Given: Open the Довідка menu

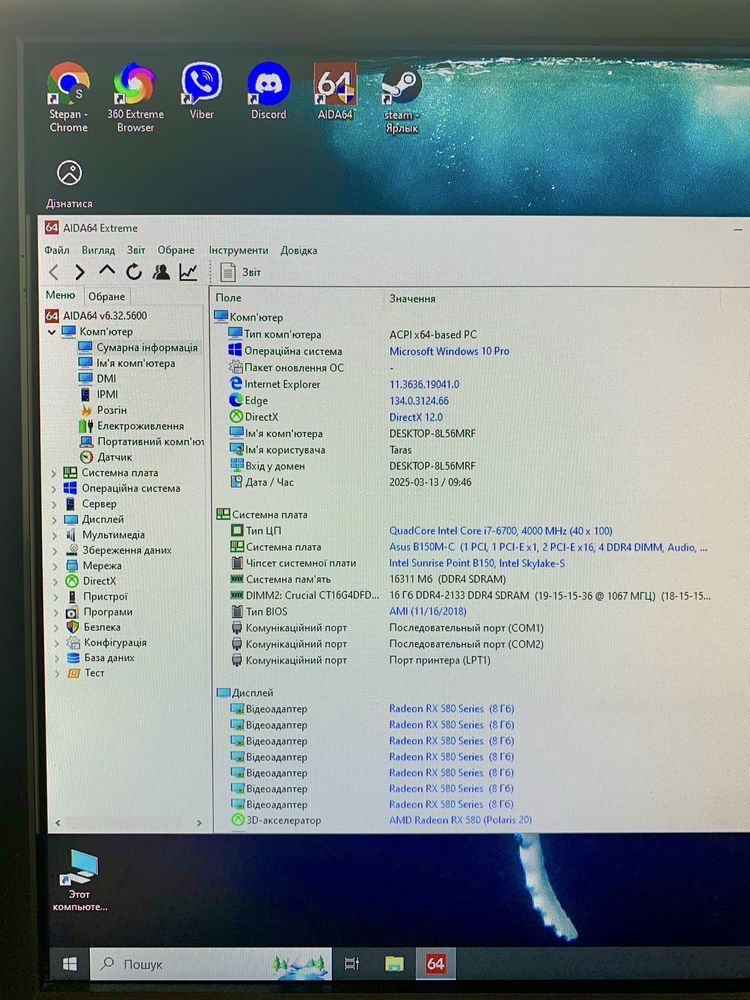Looking at the screenshot, I should click(298, 251).
